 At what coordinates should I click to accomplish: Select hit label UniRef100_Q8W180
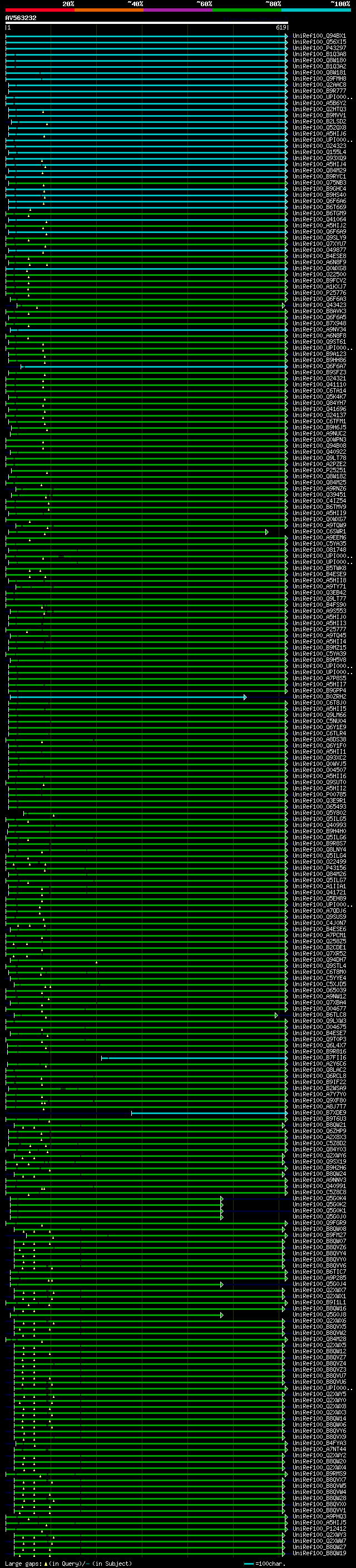point(319,61)
